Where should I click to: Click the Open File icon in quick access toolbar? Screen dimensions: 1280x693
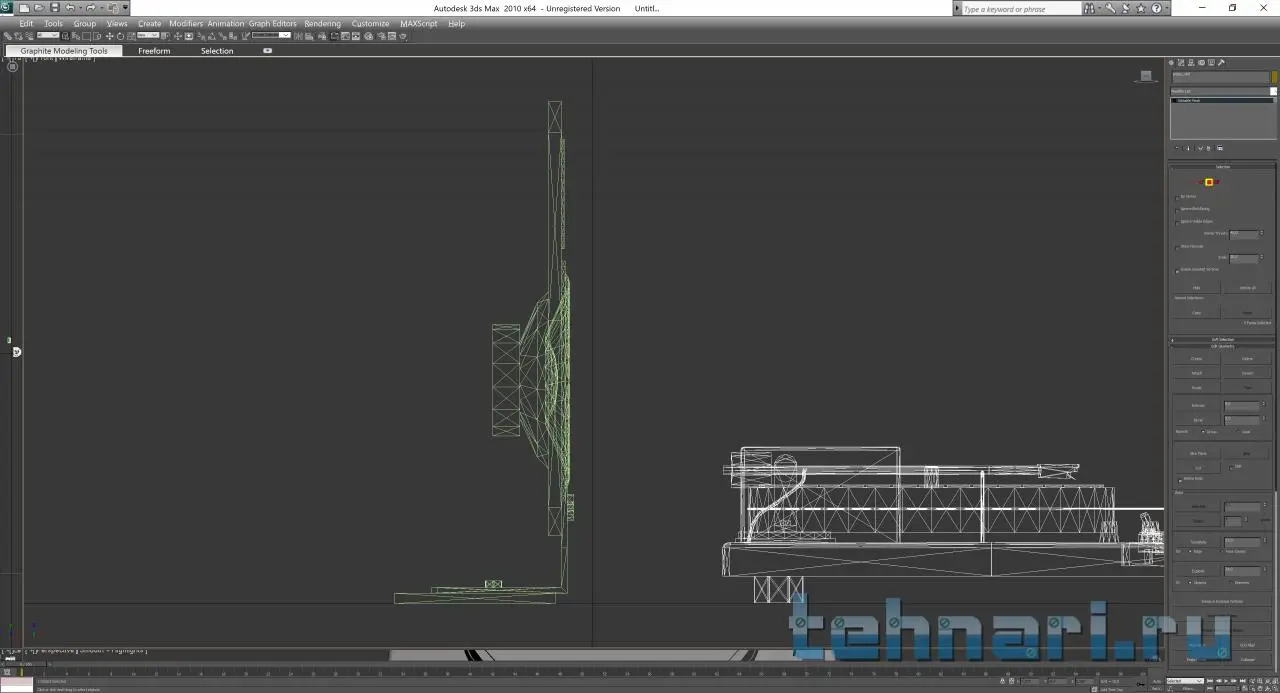pos(39,8)
